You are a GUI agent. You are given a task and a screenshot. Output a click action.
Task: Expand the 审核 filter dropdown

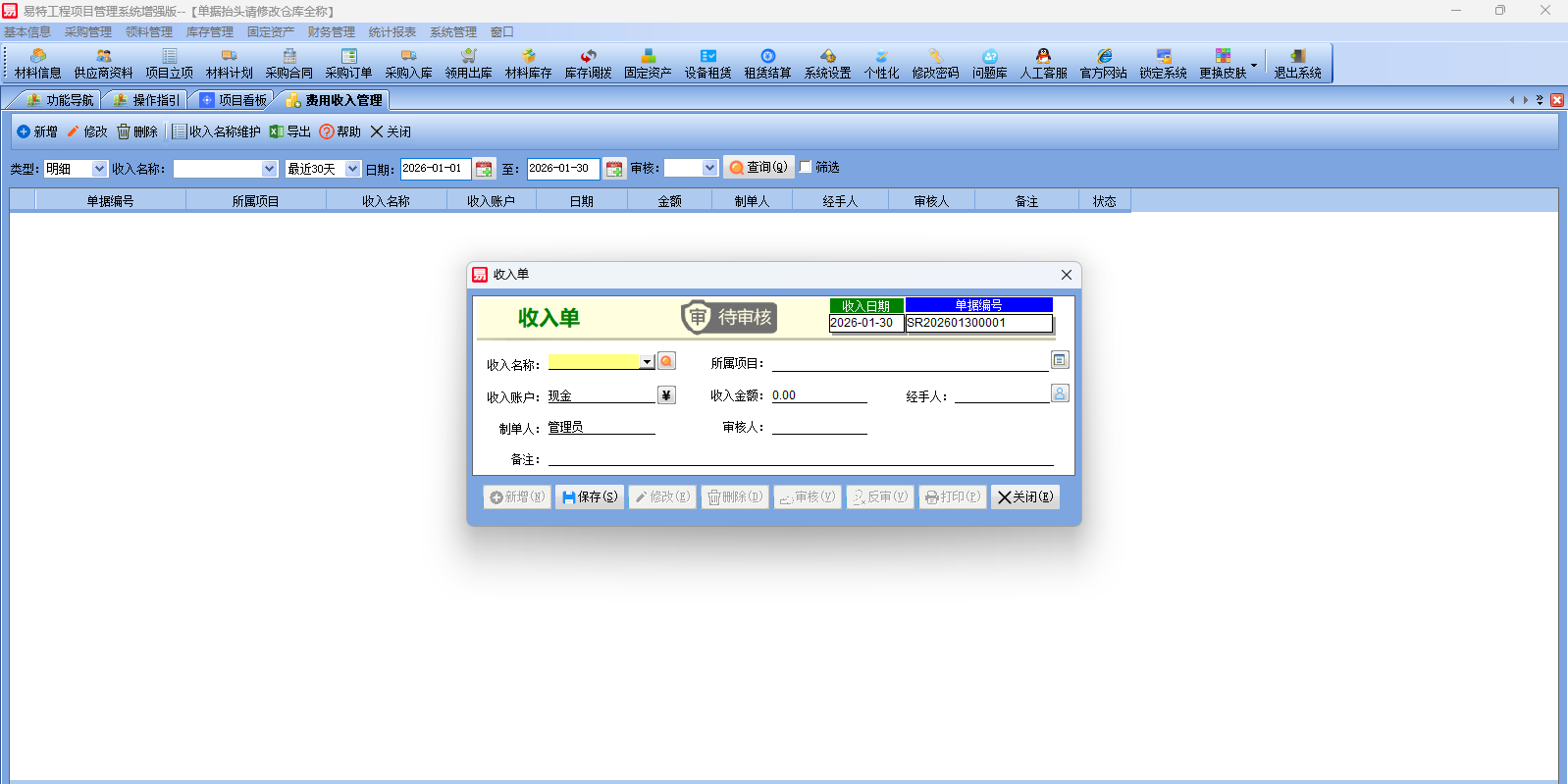pos(709,168)
